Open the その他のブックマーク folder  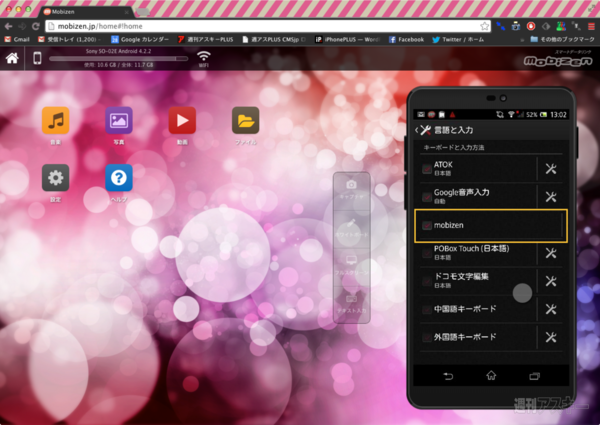[x=562, y=39]
